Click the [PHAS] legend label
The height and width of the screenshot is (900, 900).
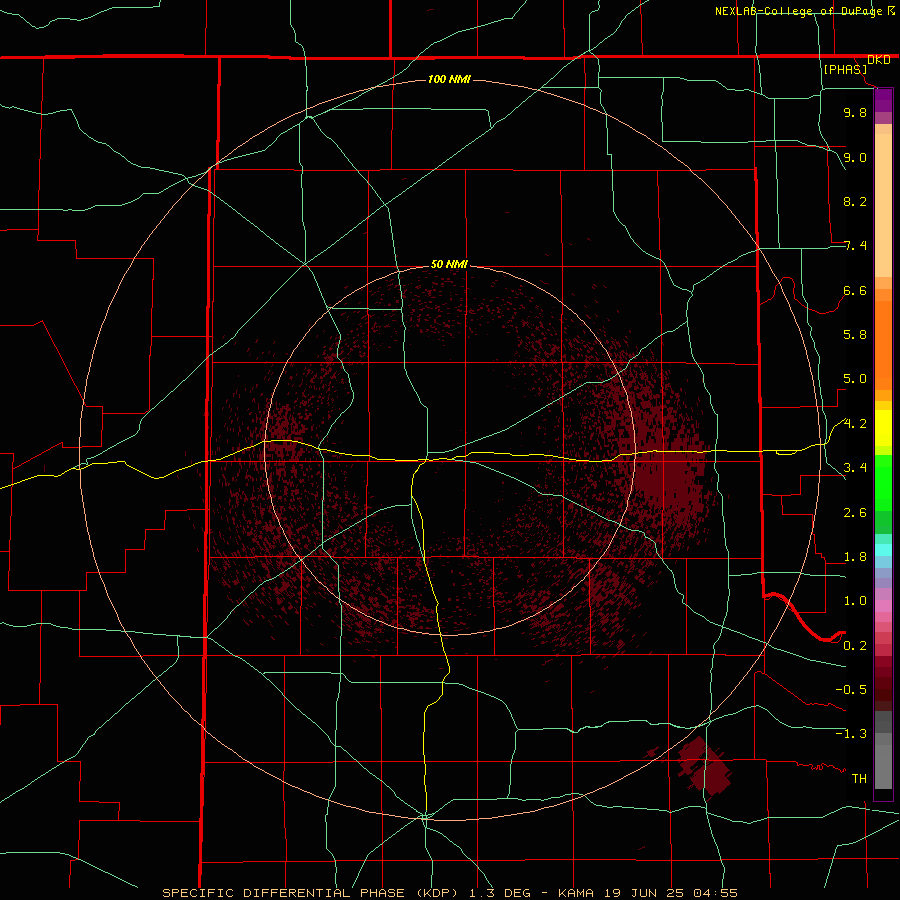pyautogui.click(x=845, y=70)
